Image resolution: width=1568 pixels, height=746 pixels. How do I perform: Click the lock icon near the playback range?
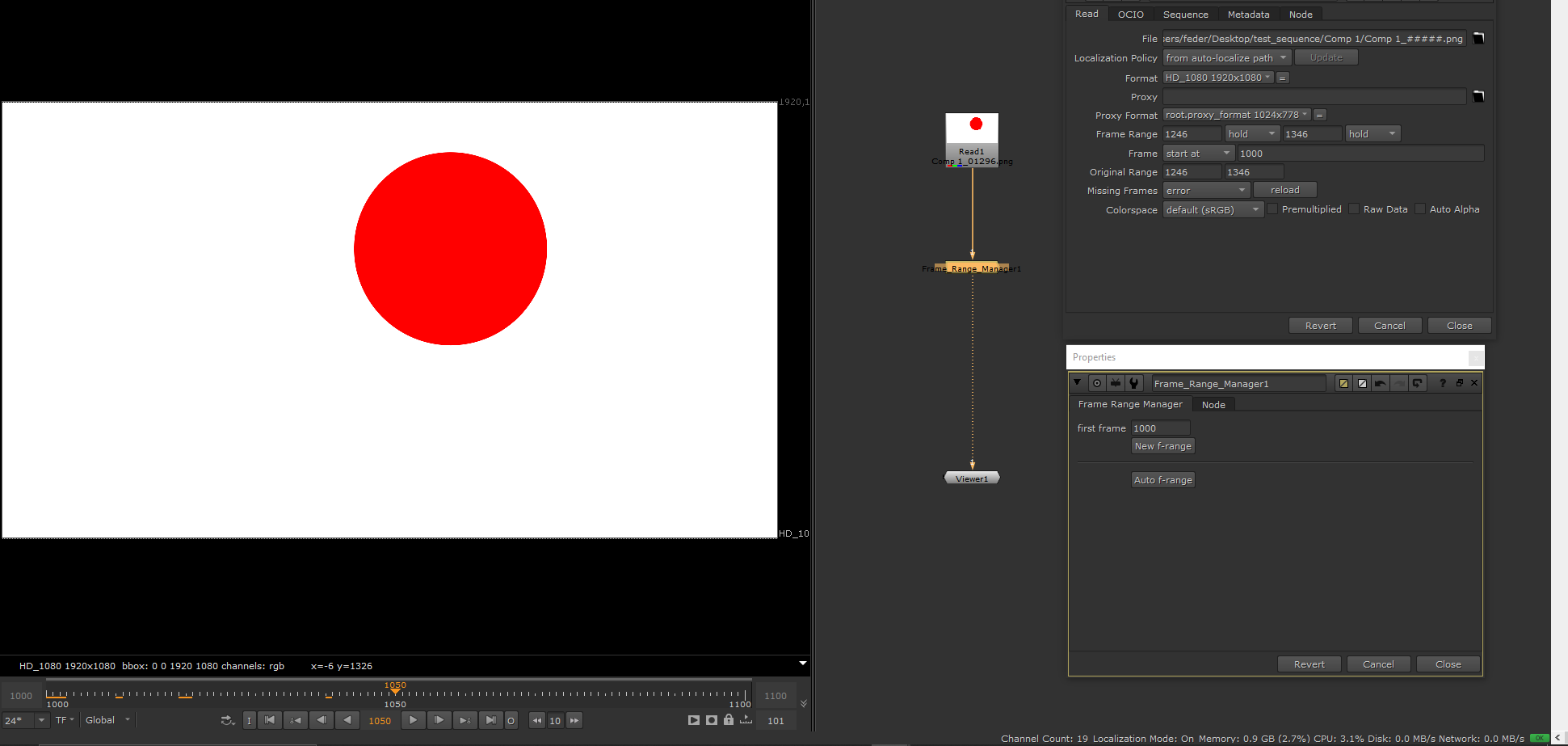(x=728, y=719)
